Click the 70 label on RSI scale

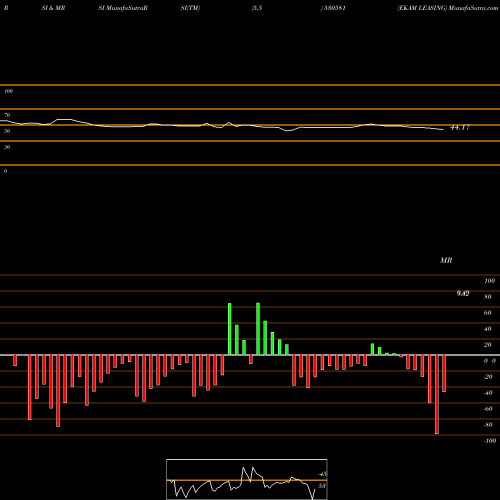click(x=7, y=115)
